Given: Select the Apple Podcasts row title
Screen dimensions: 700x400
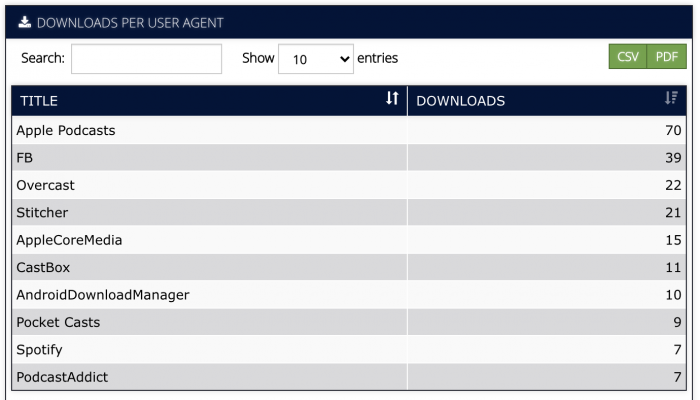Looking at the screenshot, I should tap(66, 130).
